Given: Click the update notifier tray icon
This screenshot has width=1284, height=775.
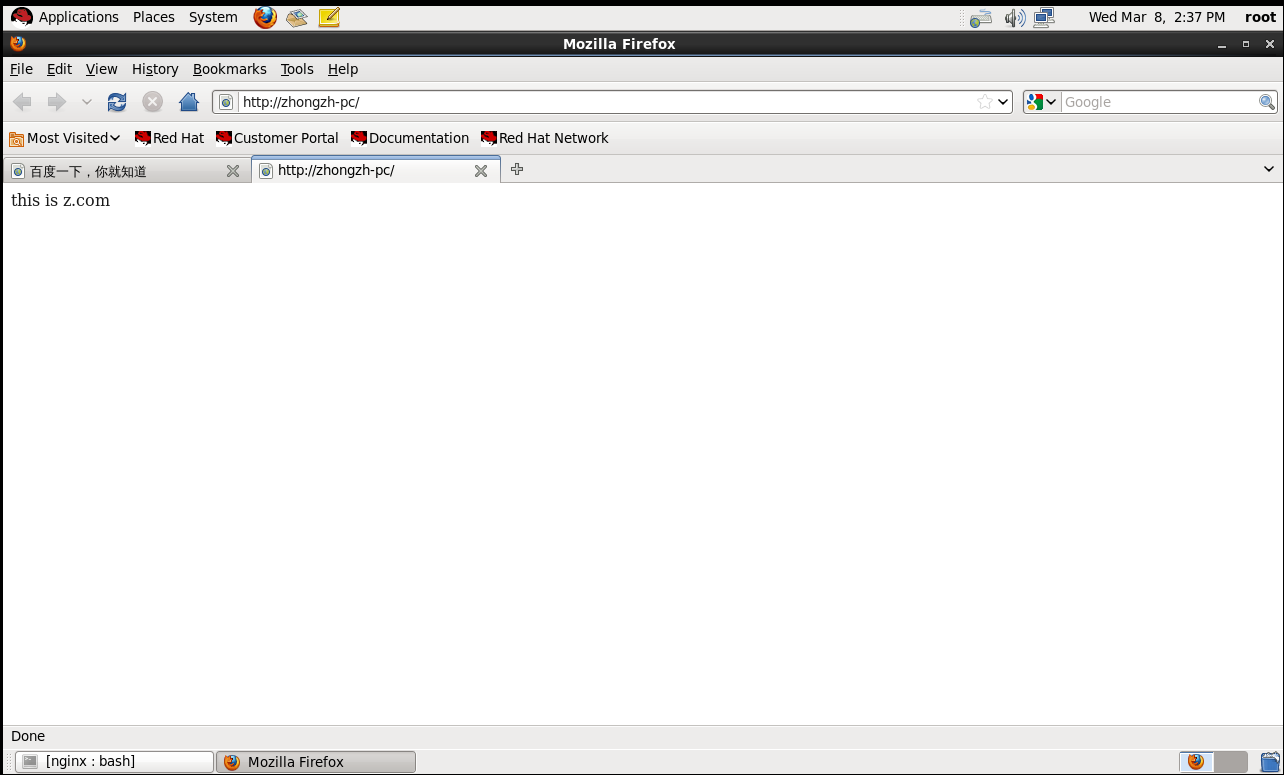Looking at the screenshot, I should point(981,17).
